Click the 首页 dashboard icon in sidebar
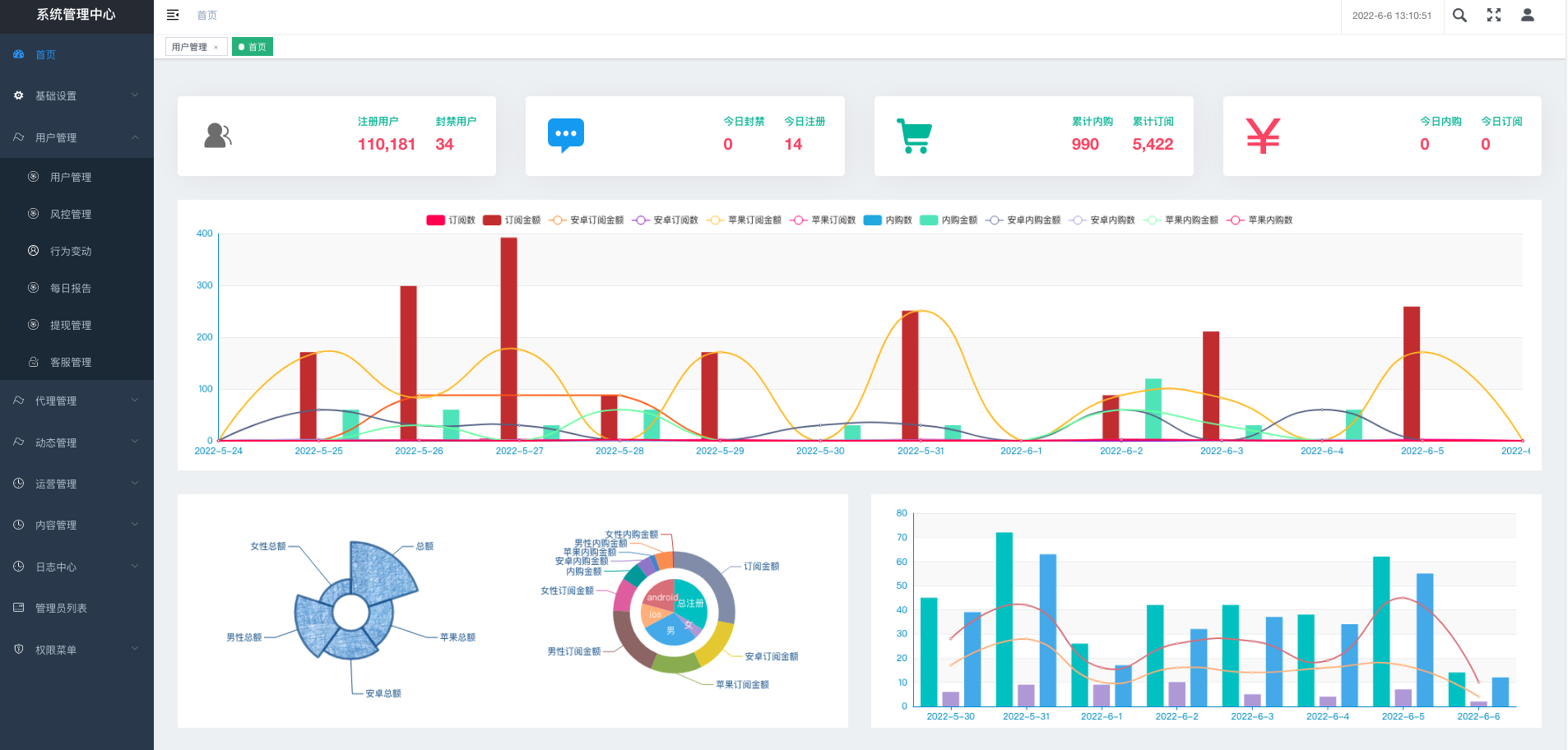The image size is (1568, 750). [18, 54]
